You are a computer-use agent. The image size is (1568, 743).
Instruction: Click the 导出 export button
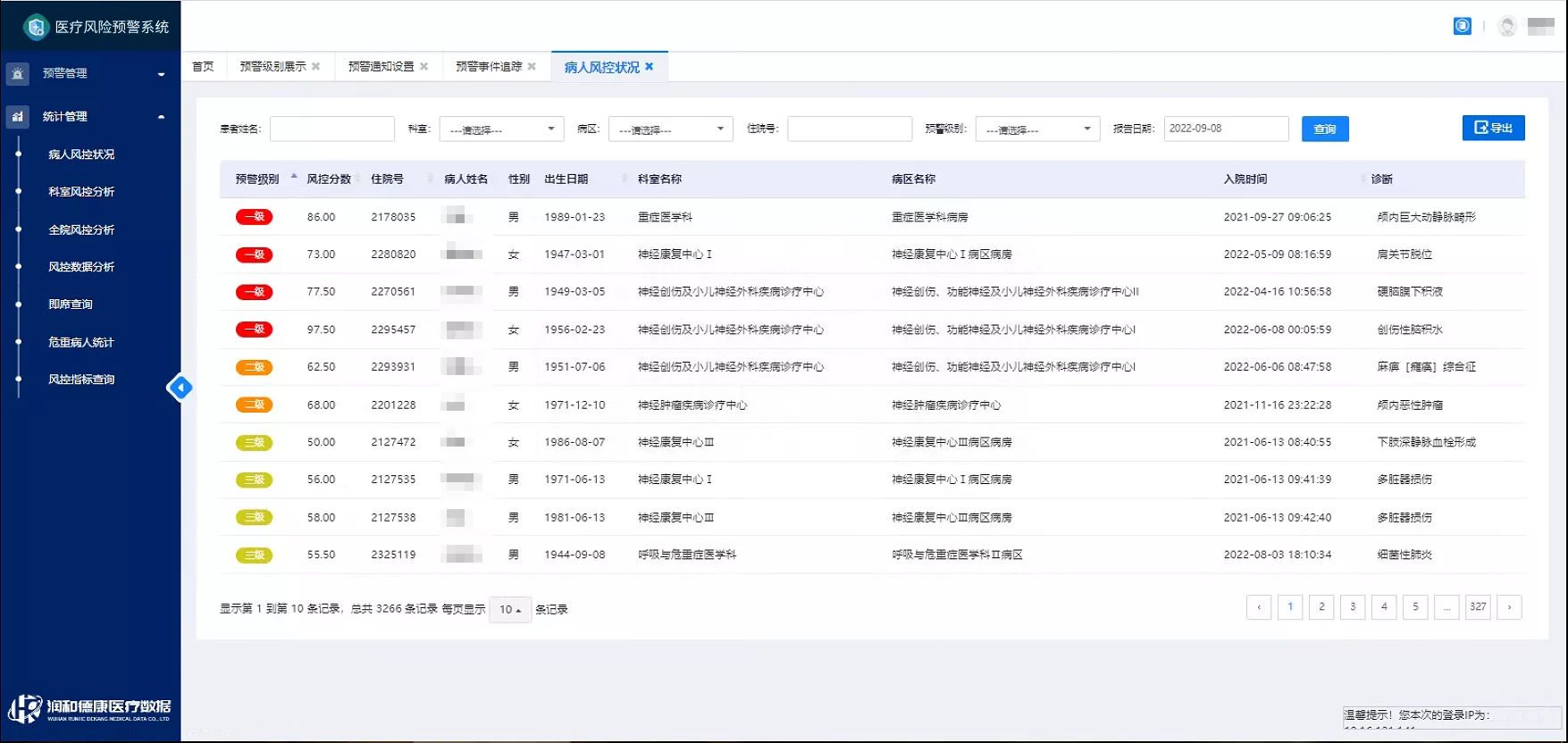(x=1493, y=128)
